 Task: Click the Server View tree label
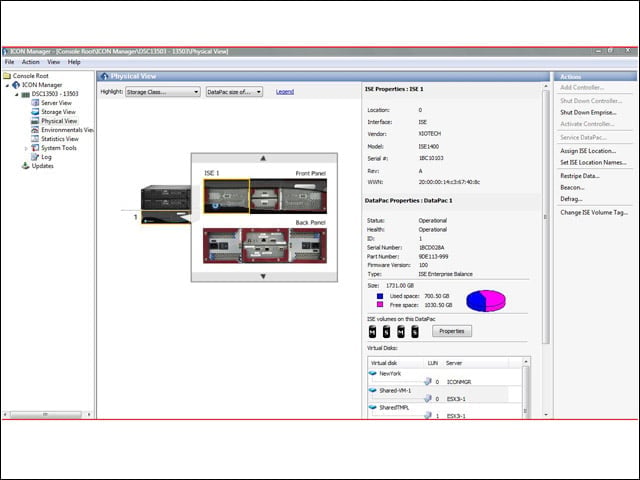tap(56, 103)
